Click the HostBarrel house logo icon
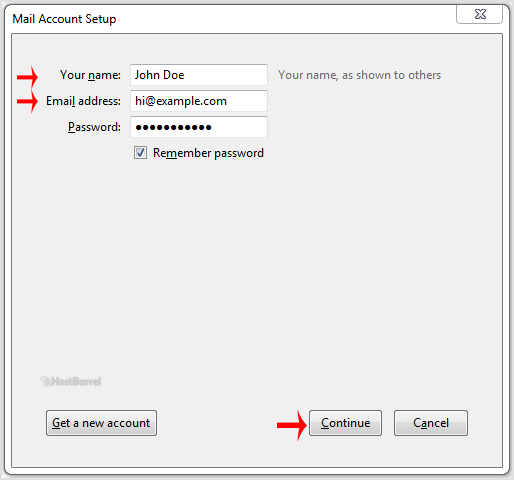The image size is (514, 480). (x=45, y=381)
